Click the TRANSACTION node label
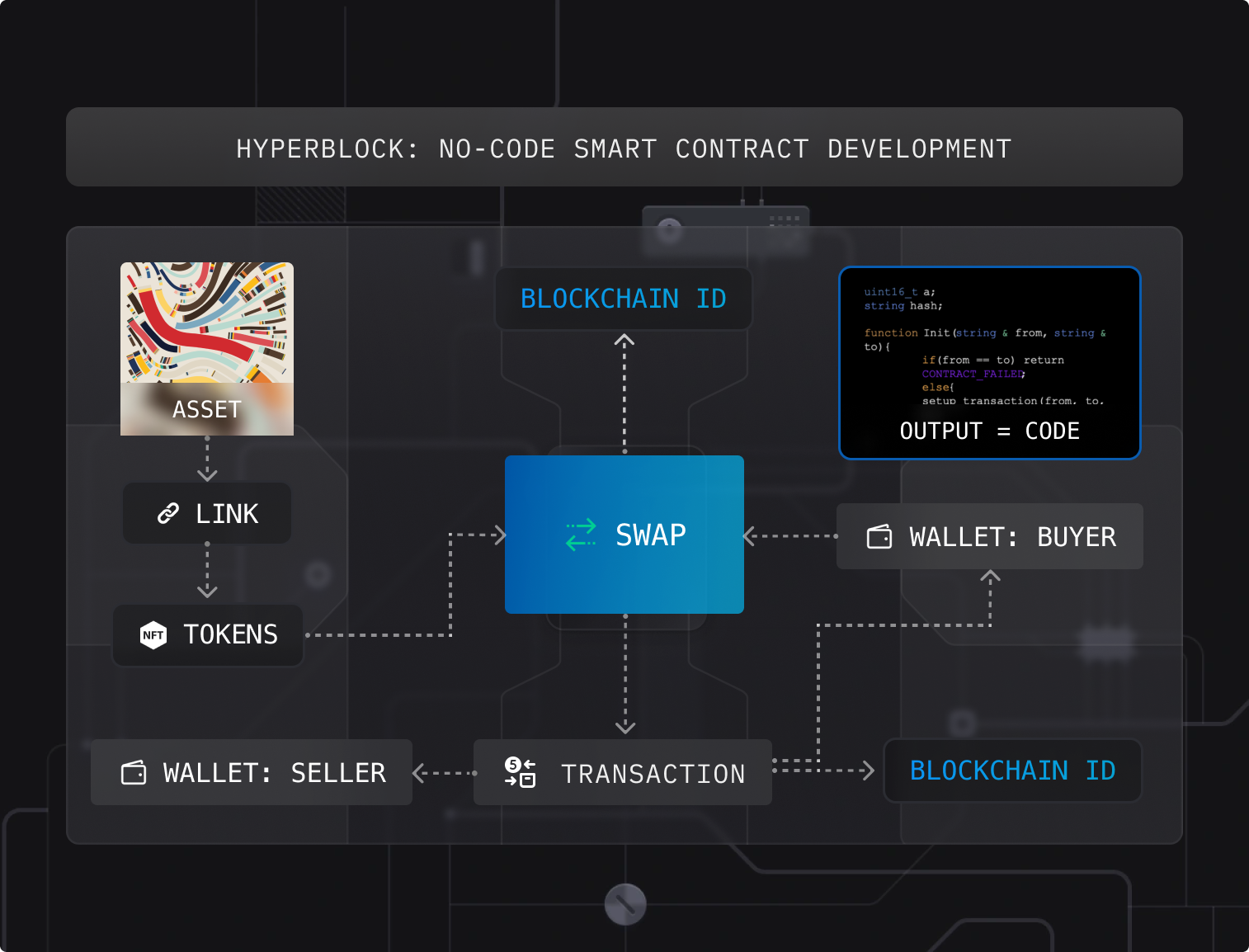Image resolution: width=1249 pixels, height=952 pixels. tap(653, 774)
